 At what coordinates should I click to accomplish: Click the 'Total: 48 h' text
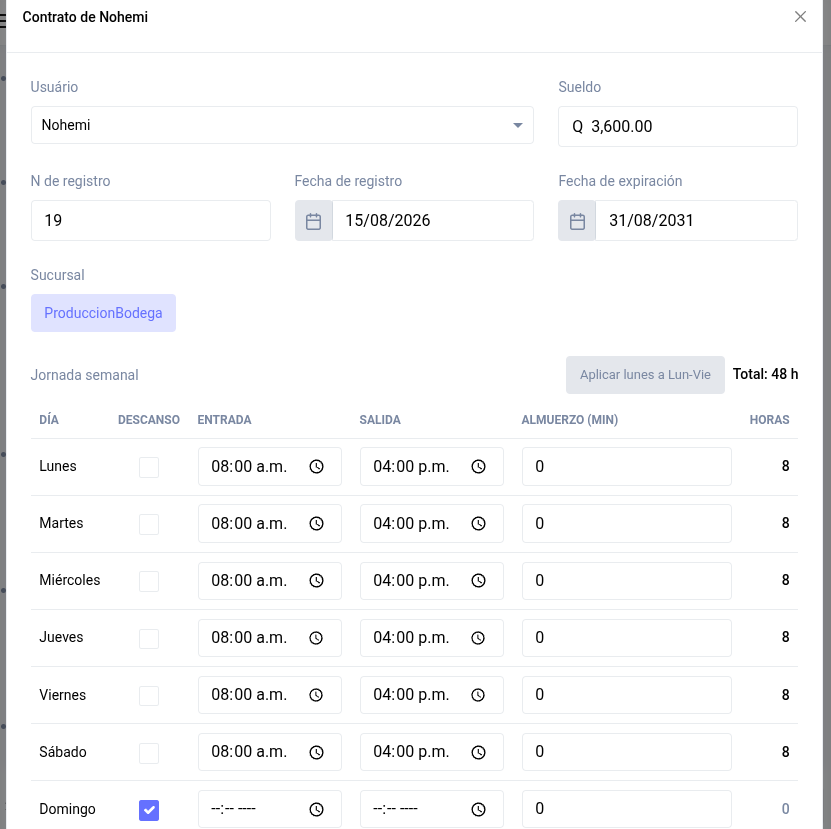coord(765,374)
